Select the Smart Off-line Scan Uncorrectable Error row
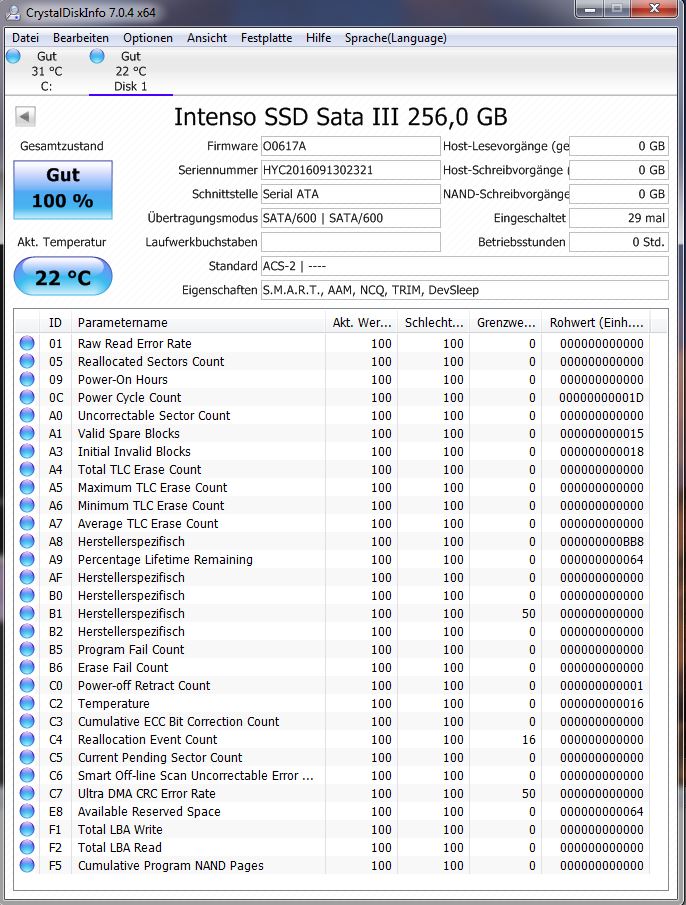Viewport: 686px width, 905px height. (x=333, y=776)
